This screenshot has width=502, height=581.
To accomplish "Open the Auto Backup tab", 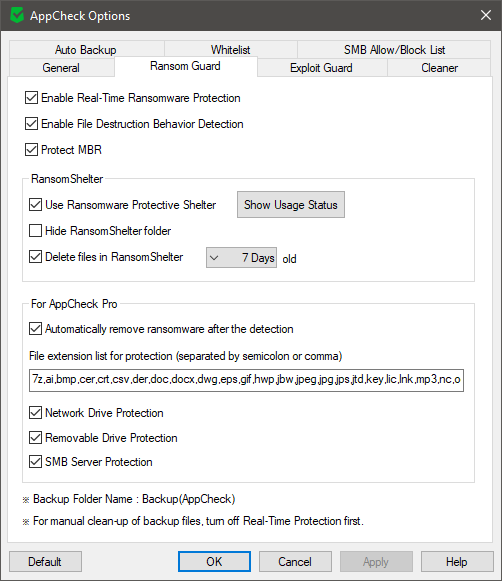I will 86,50.
